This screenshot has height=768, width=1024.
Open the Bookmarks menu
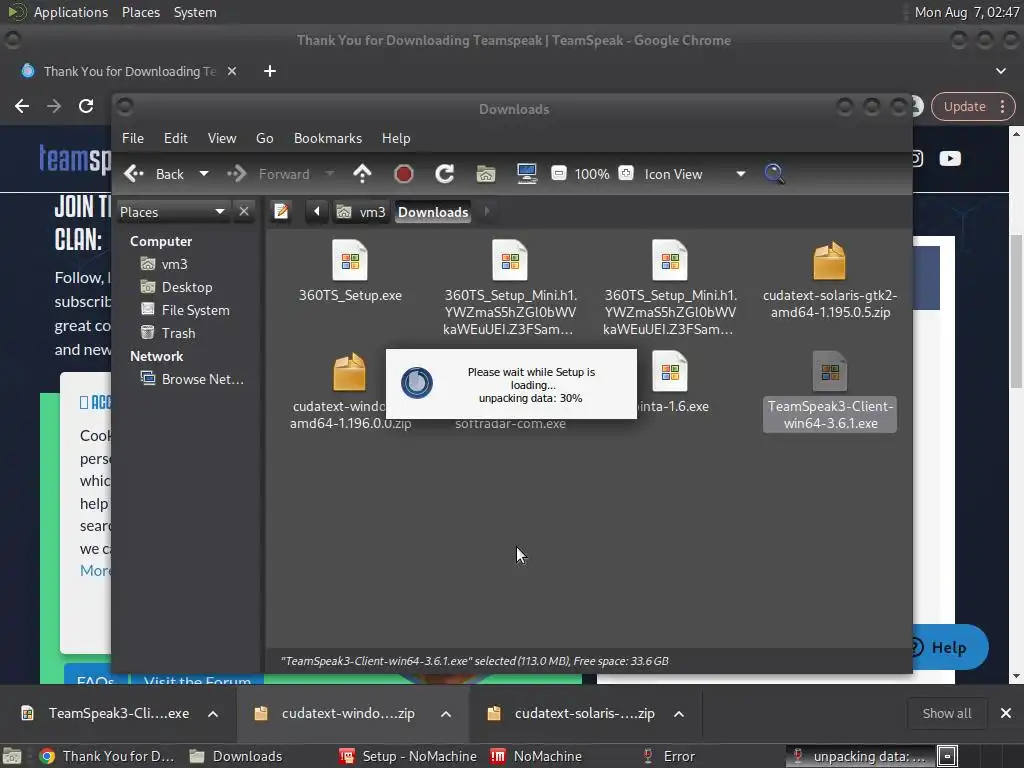[328, 138]
